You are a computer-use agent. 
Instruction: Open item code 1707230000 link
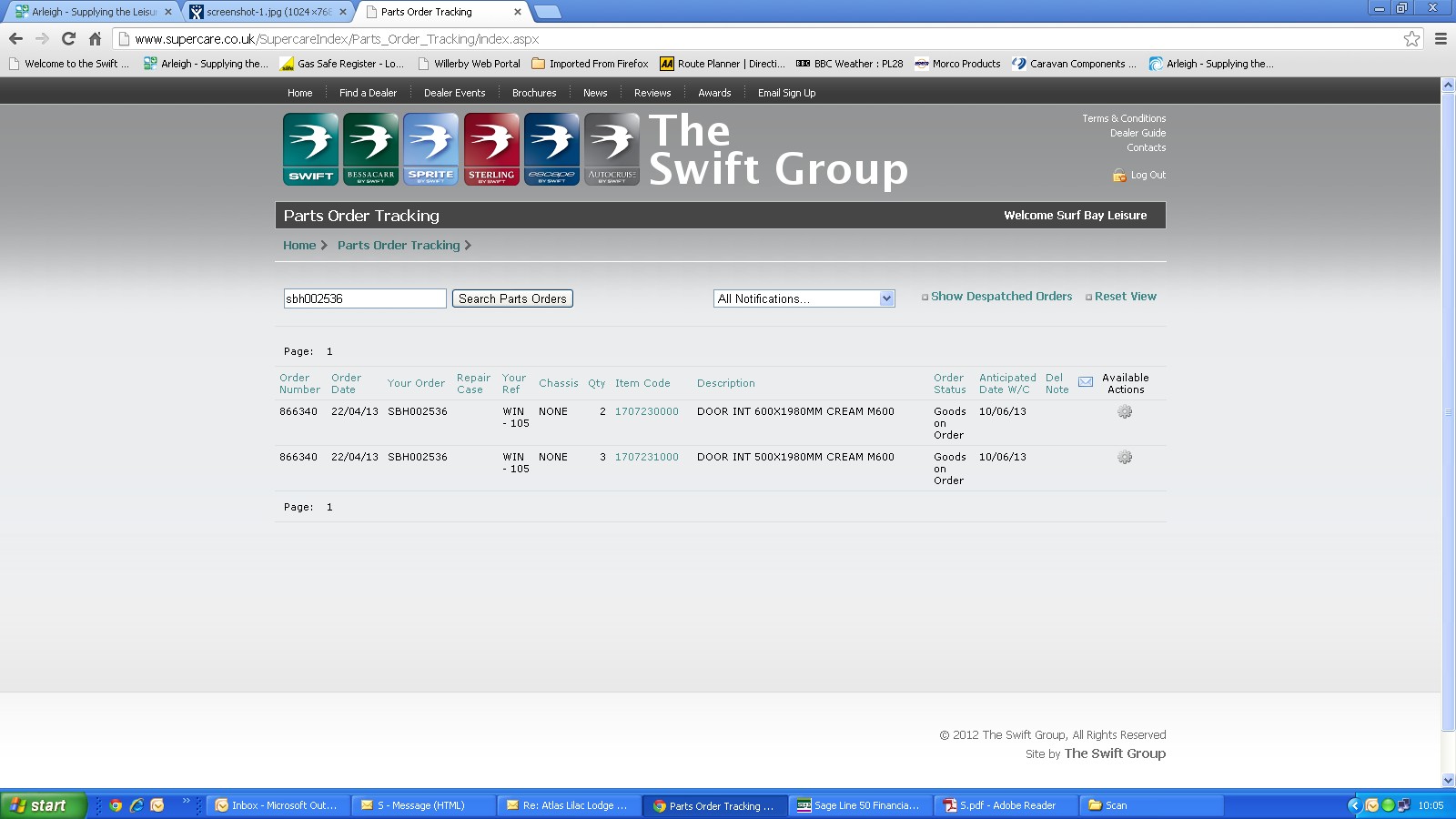coord(646,411)
